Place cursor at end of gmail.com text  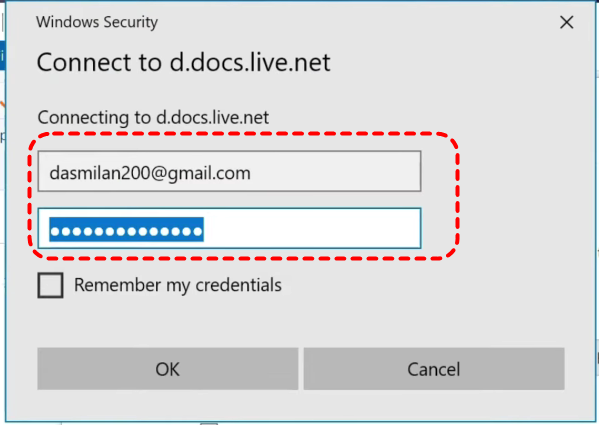(x=251, y=173)
